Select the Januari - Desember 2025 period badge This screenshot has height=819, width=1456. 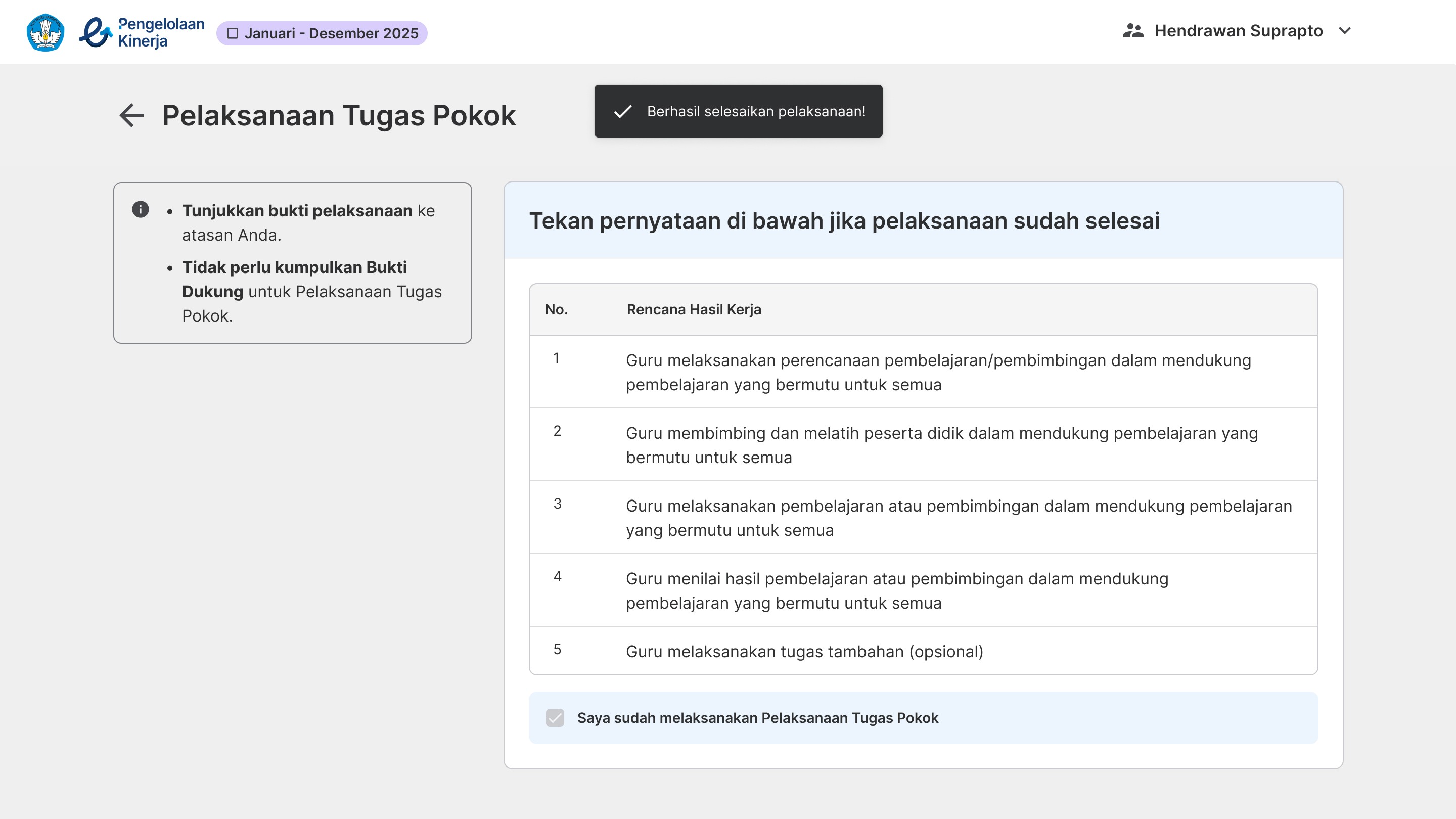[322, 33]
